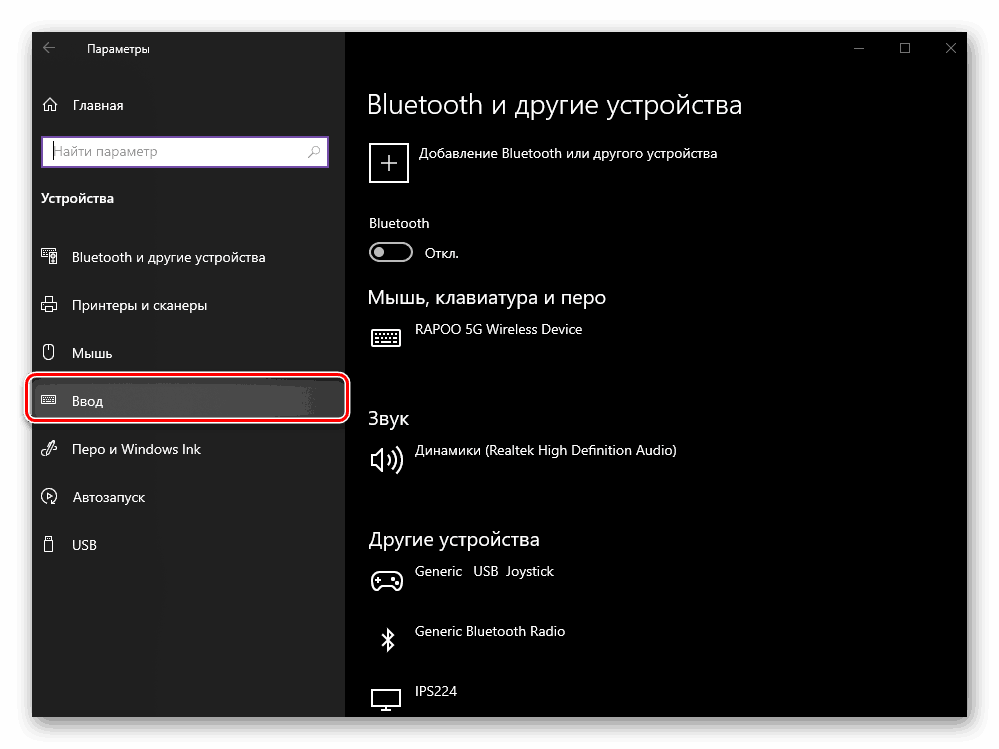
Task: Click Добавление Bluetooth или другого устройства
Action: point(568,153)
